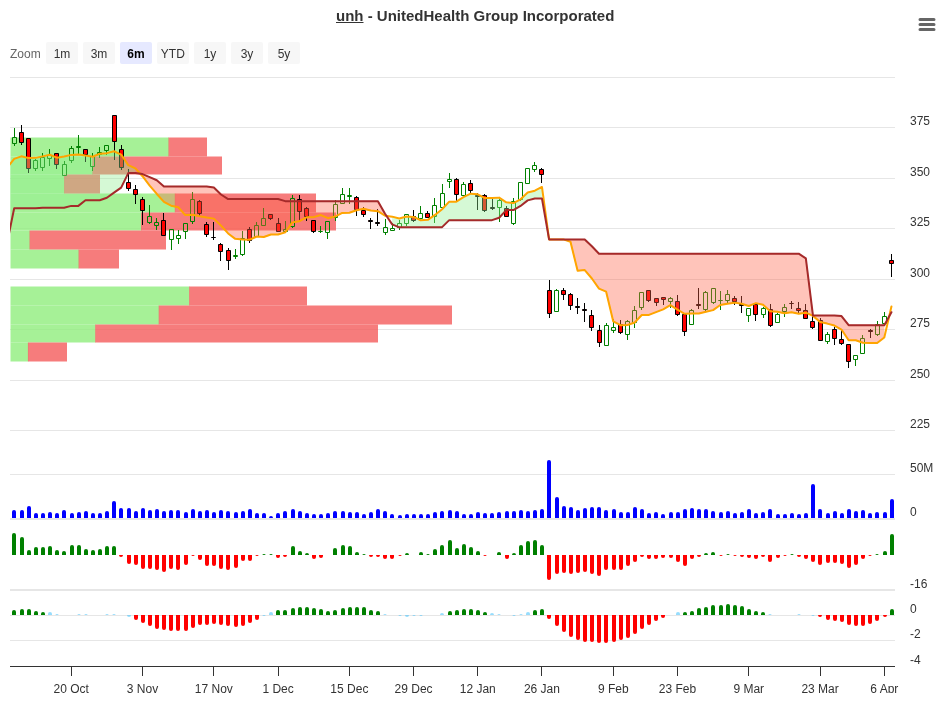Click the -16 indicator axis label
Viewport: 950px width, 720px height.
(918, 584)
